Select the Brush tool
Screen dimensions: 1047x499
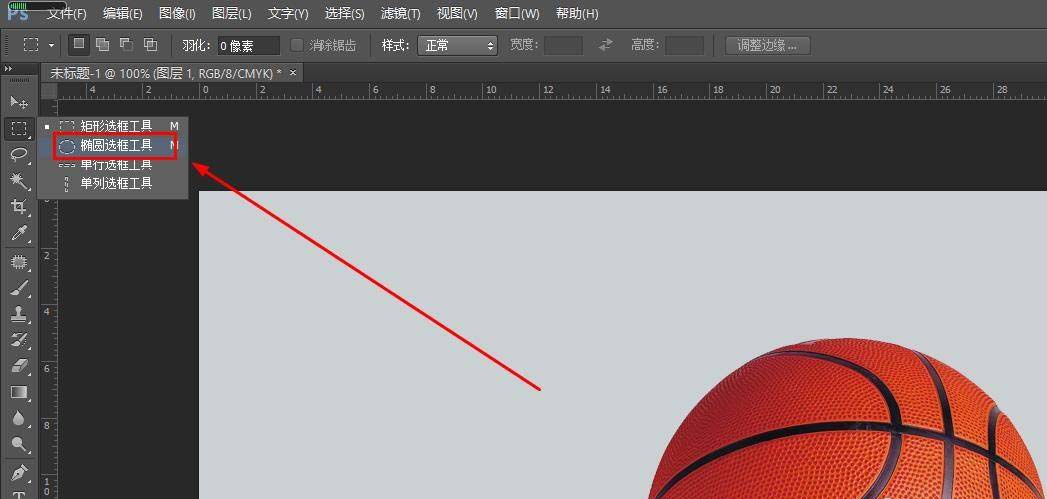click(x=19, y=288)
